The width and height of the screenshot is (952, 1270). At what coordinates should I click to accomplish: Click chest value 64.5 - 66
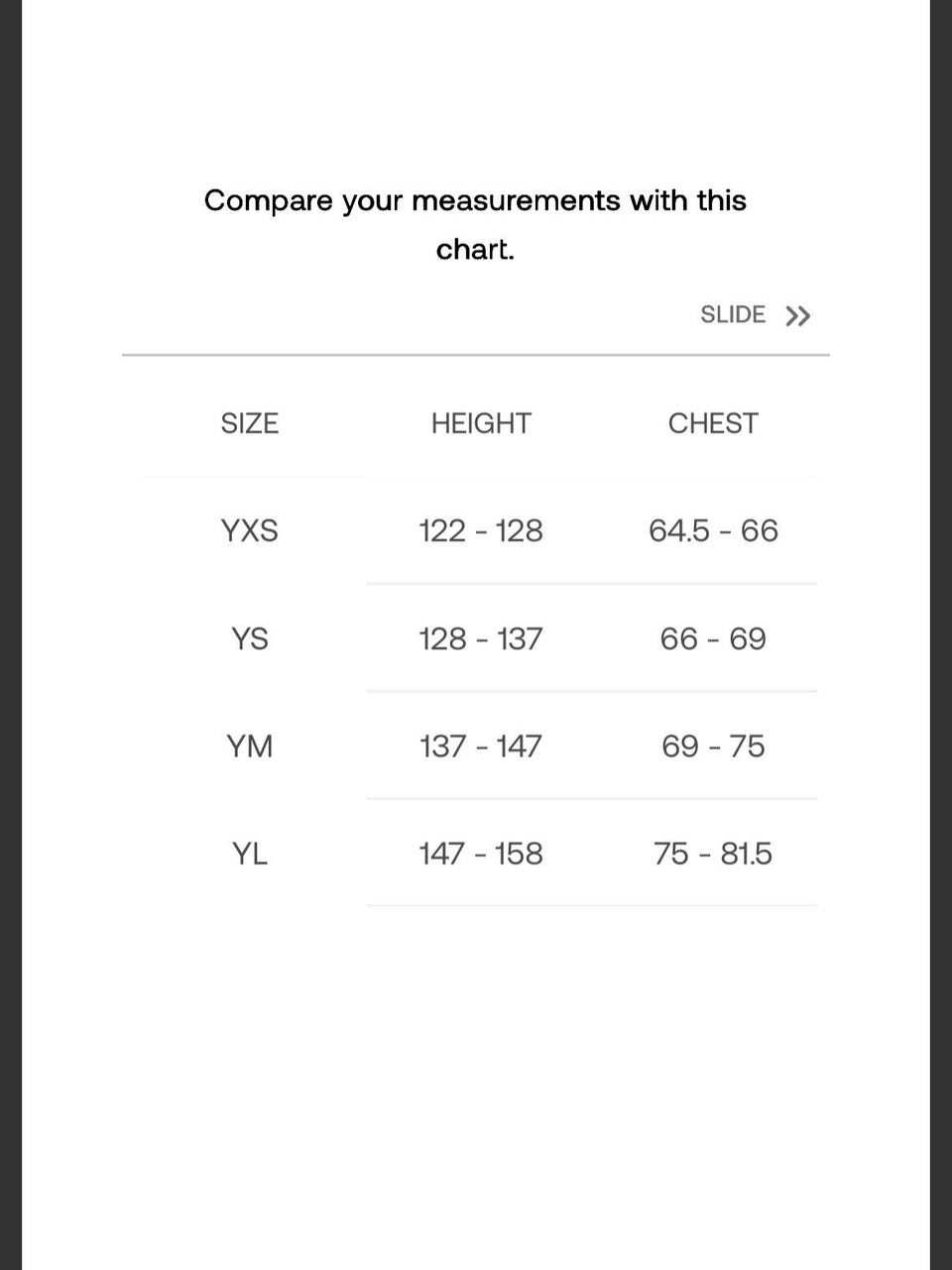[x=713, y=531]
